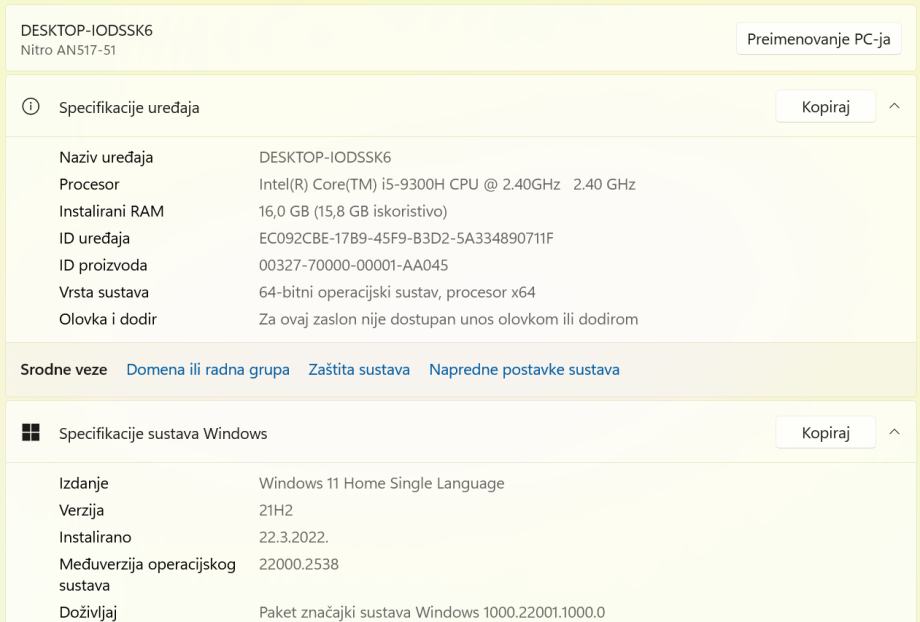Click the info icon beside Specifikacije uređaja
Screen dimensions: 920x622
click(x=31, y=108)
